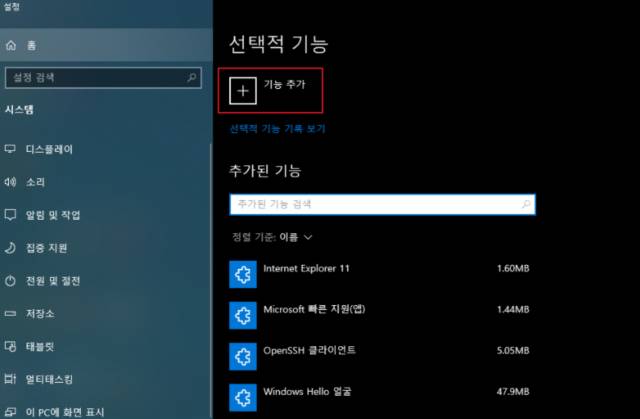Click the OpenSSH 클라이언트 feature icon
The width and height of the screenshot is (640, 419).
point(243,355)
